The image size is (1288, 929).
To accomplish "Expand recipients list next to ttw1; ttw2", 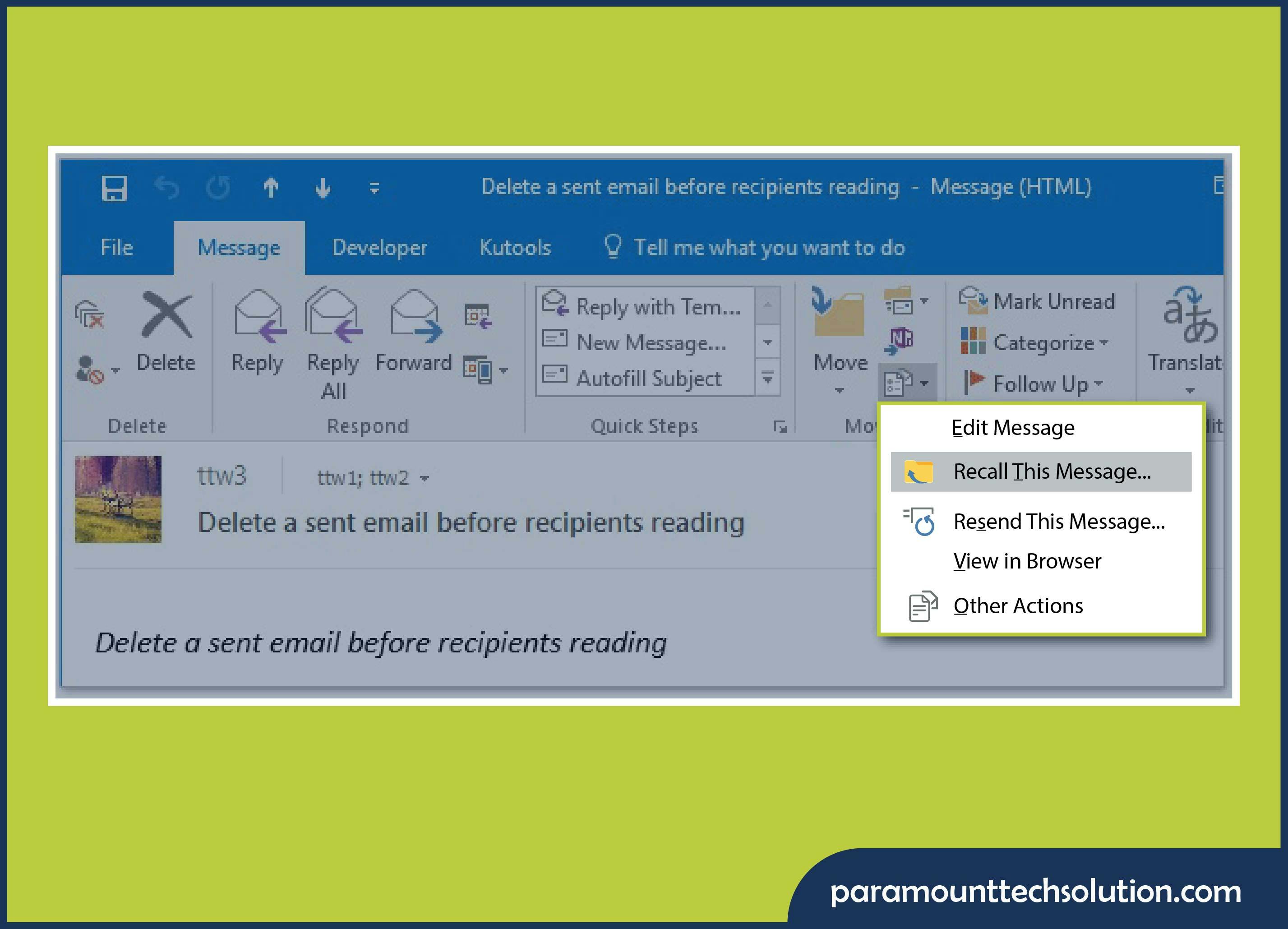I will 424,479.
